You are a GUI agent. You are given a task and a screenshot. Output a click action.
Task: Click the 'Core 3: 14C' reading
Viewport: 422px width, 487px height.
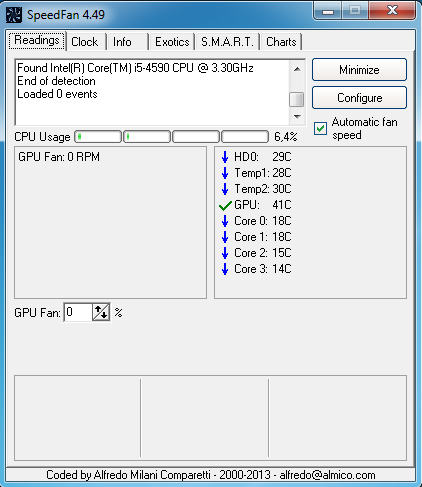click(263, 269)
